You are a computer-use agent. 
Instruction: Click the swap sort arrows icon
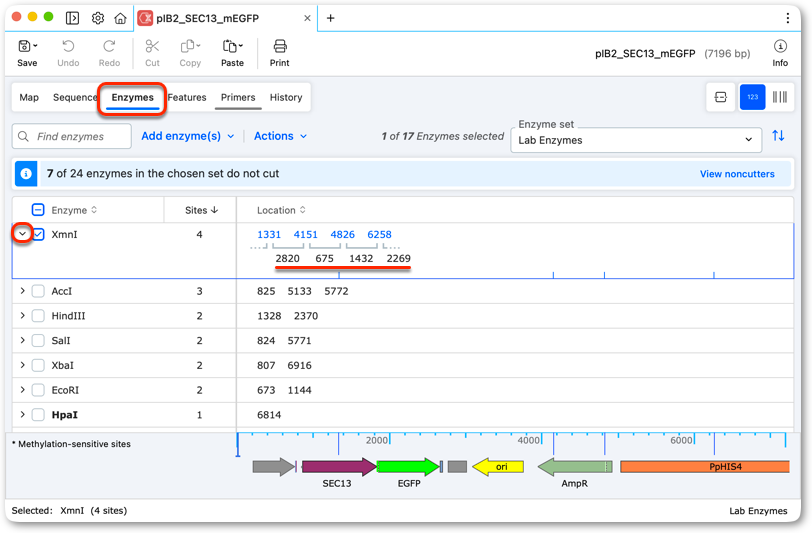coord(778,136)
